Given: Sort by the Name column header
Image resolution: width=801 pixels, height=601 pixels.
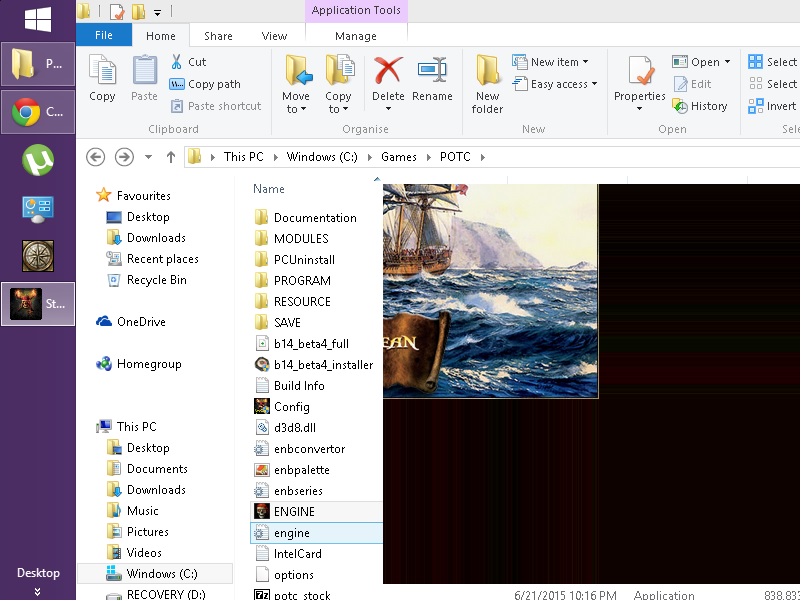Looking at the screenshot, I should (x=269, y=189).
